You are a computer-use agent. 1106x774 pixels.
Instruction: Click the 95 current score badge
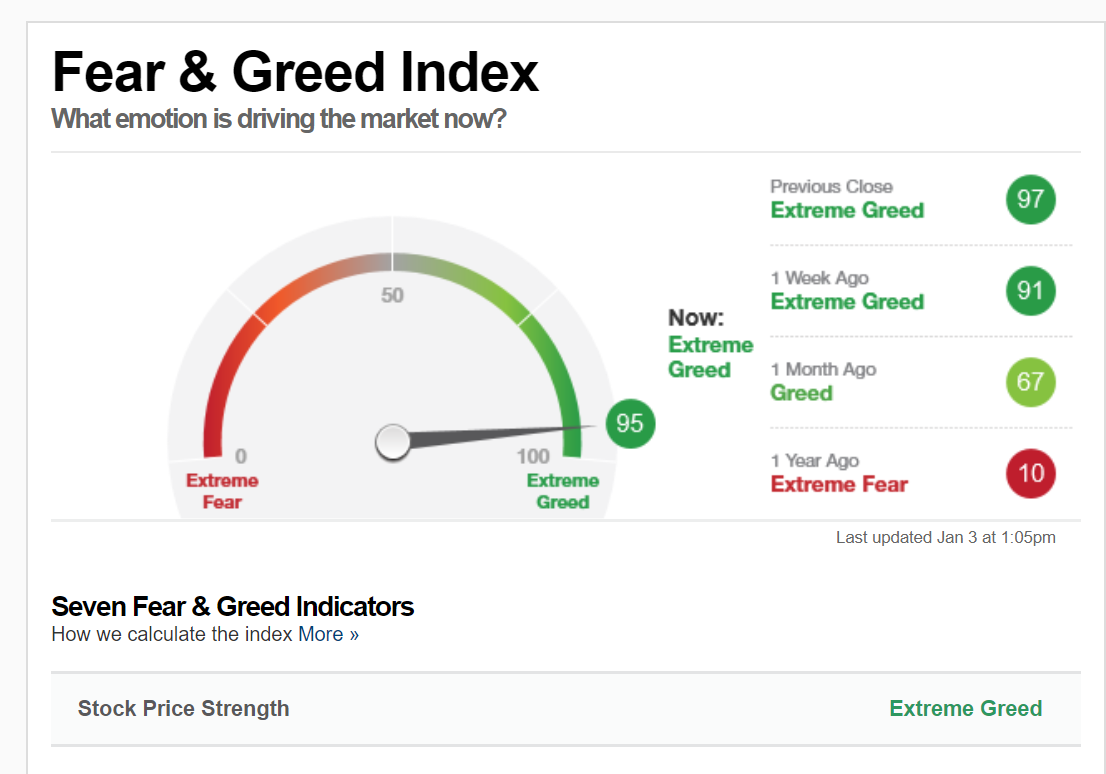click(629, 423)
